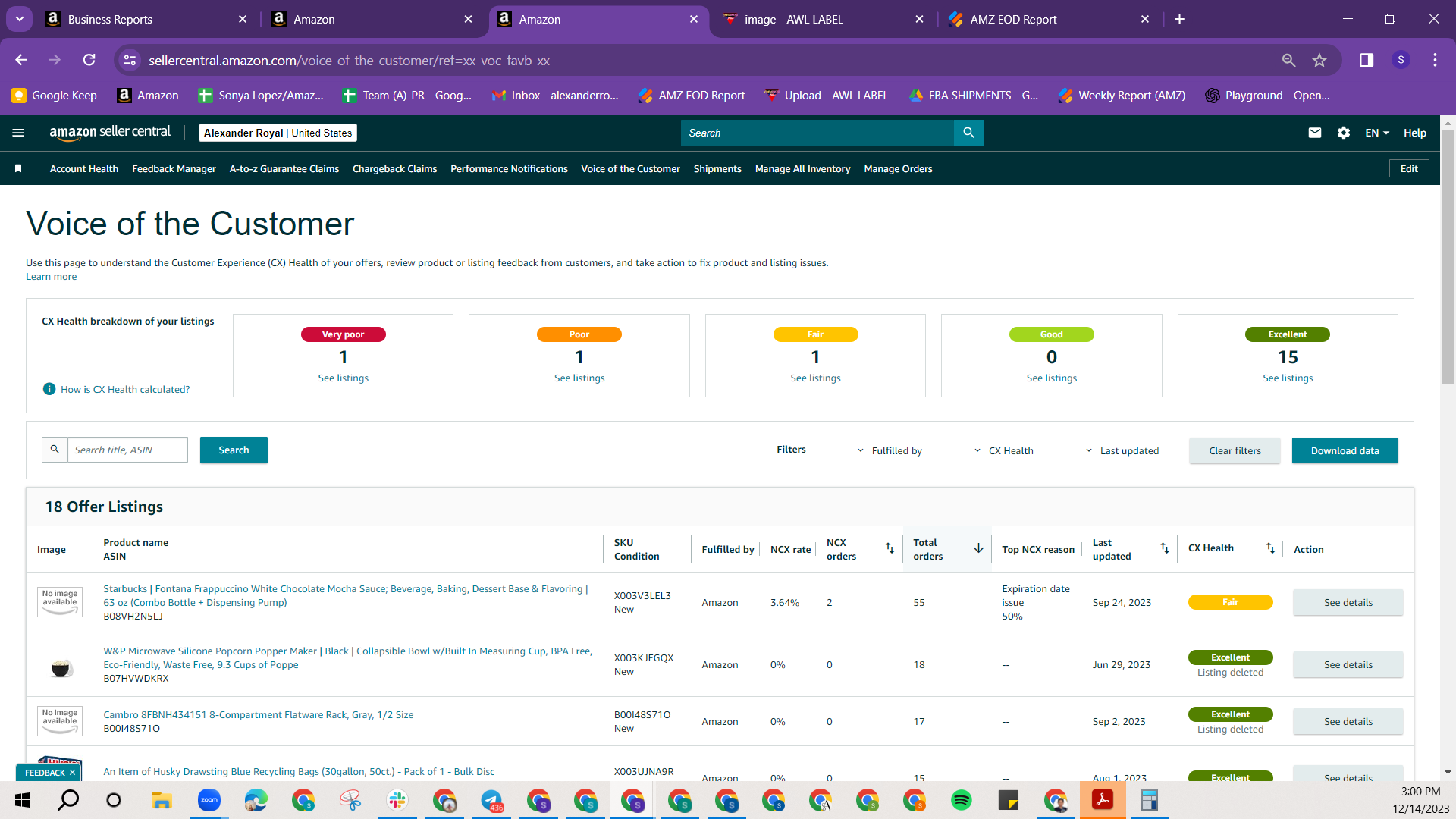Open the Seller Central hamburger menu
This screenshot has height=819, width=1456.
click(x=18, y=133)
